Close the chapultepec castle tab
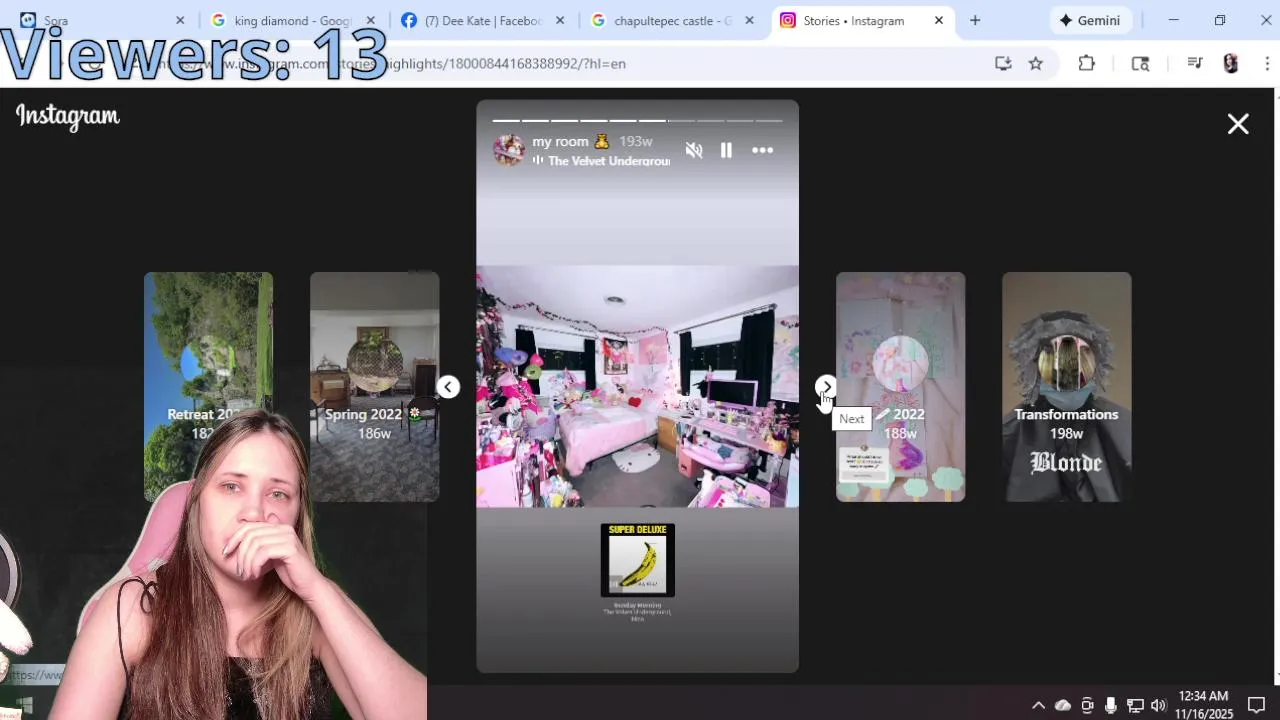The image size is (1280, 720). pyautogui.click(x=749, y=20)
